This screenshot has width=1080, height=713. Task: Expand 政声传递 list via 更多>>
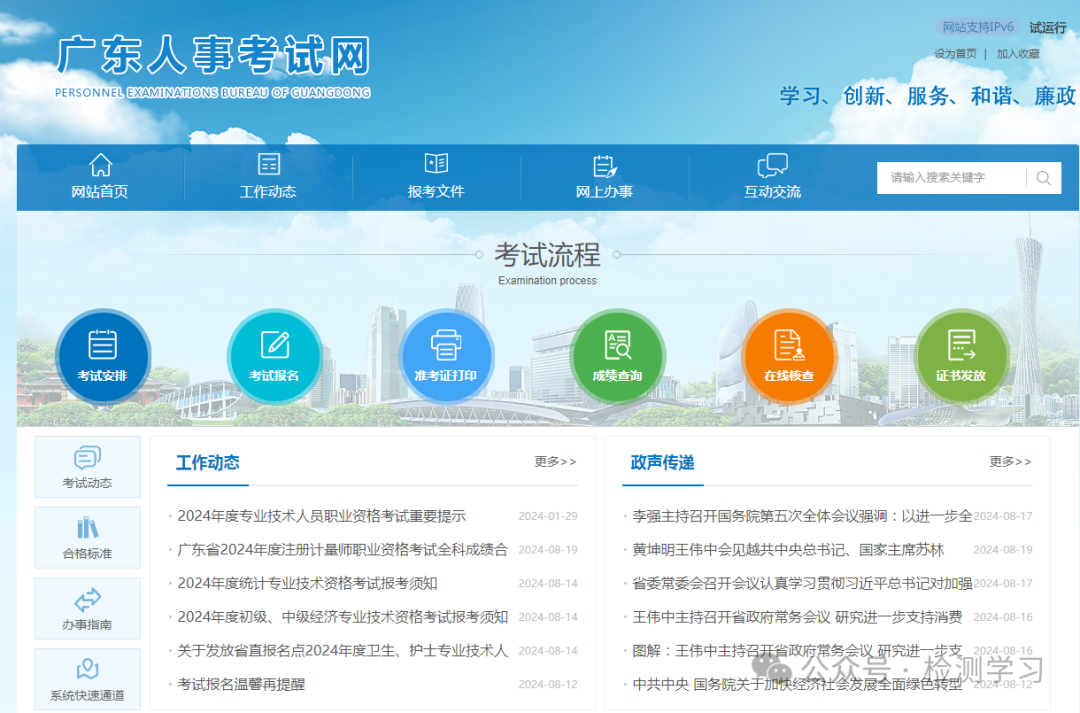[x=1011, y=462]
